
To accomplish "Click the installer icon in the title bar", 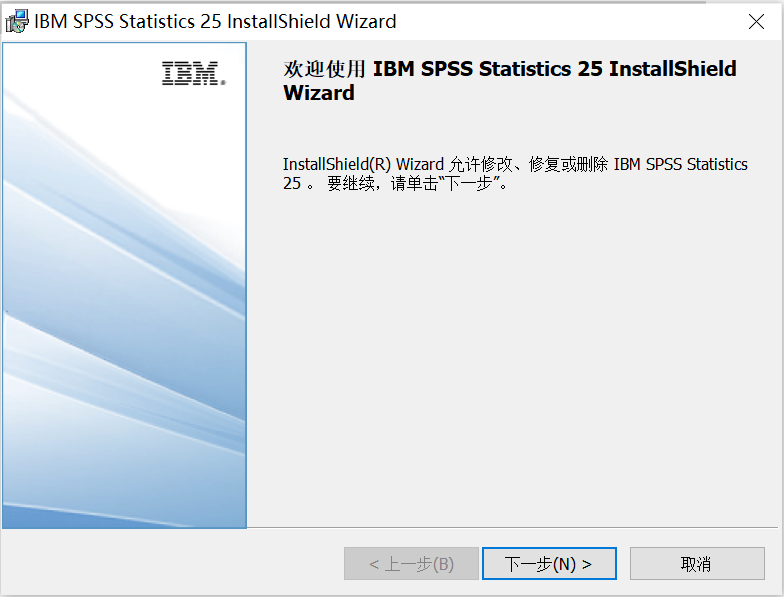I will 16,22.
